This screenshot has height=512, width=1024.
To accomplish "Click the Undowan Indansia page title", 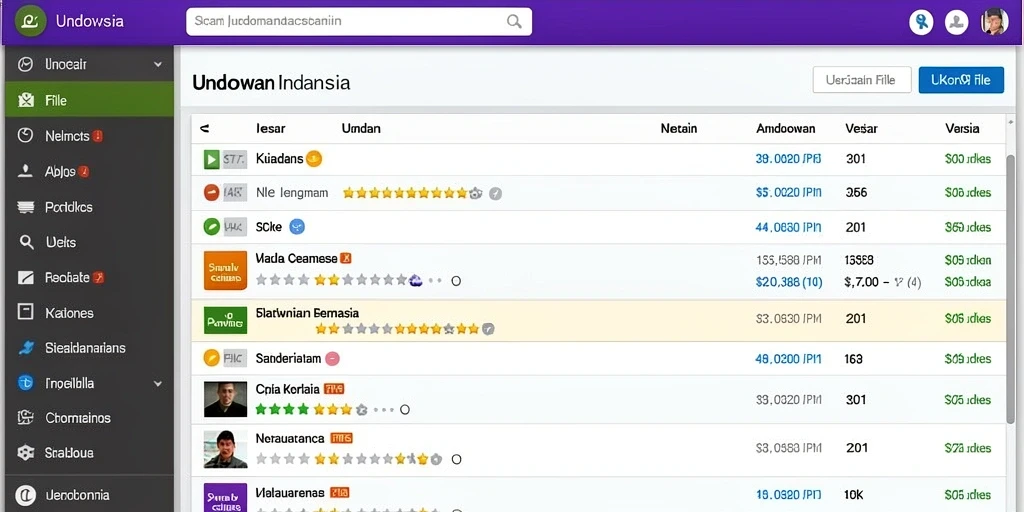I will point(271,83).
